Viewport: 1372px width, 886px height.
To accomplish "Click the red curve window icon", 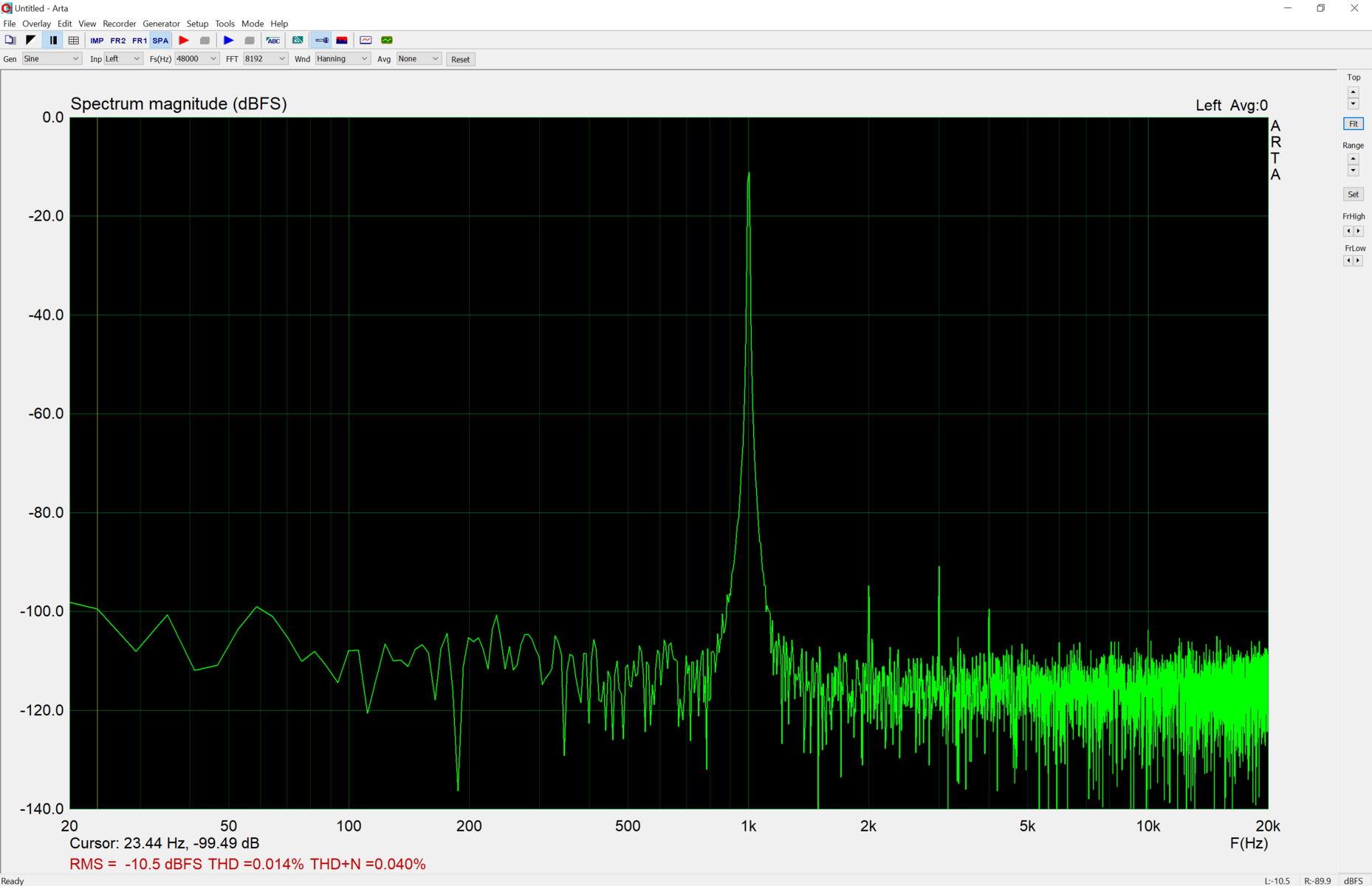I will (366, 40).
